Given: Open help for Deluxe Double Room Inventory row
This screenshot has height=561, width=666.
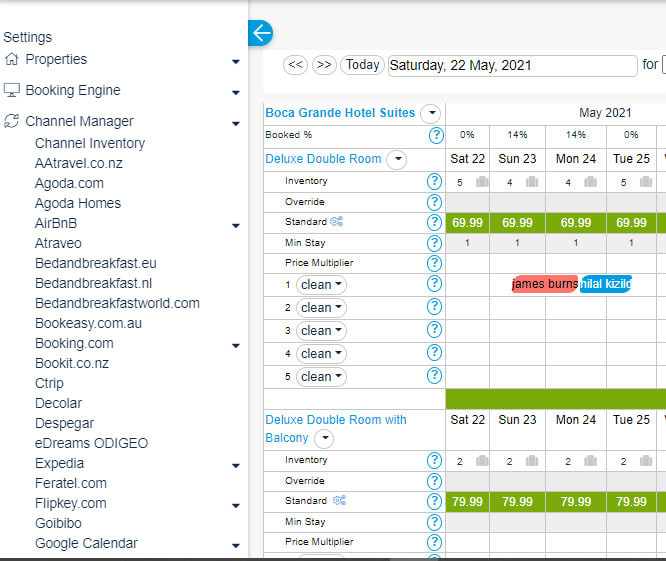Looking at the screenshot, I should tap(434, 181).
